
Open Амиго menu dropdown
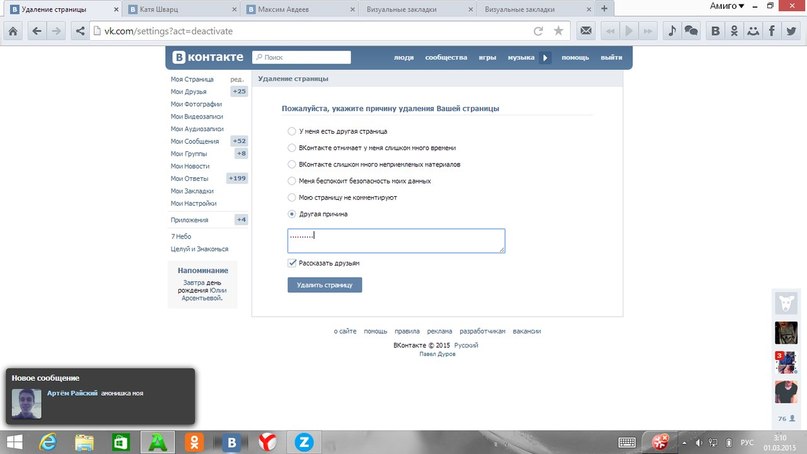(x=727, y=6)
